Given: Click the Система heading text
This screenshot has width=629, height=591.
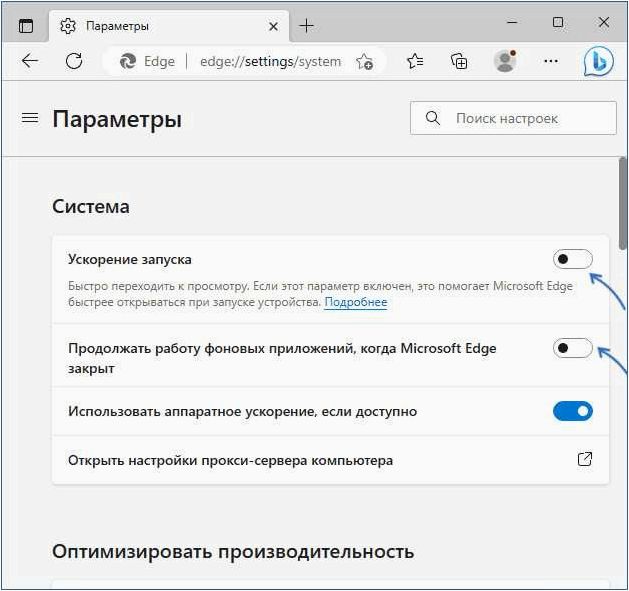Looking at the screenshot, I should click(x=91, y=207).
